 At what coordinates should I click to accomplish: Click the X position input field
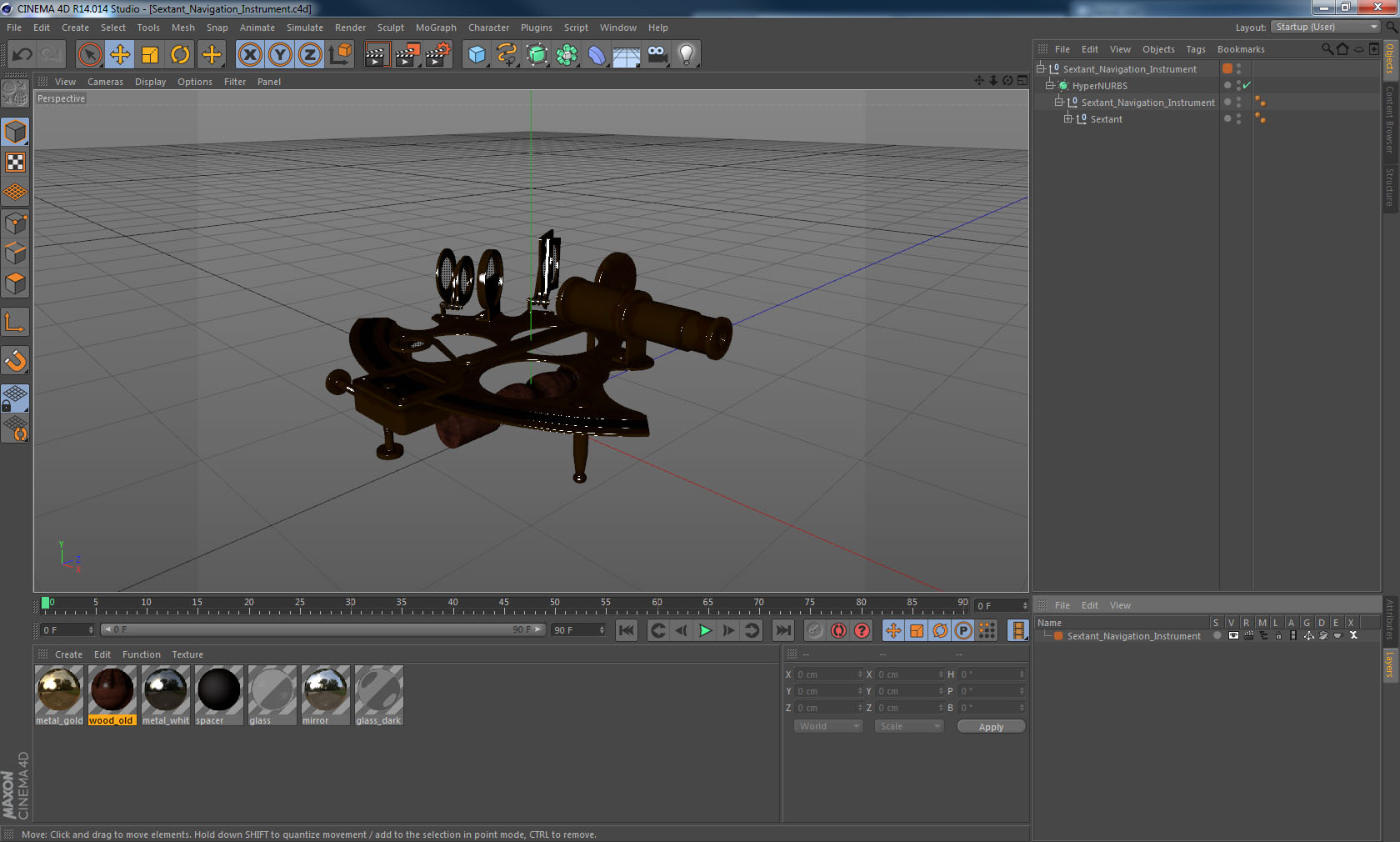[x=829, y=674]
